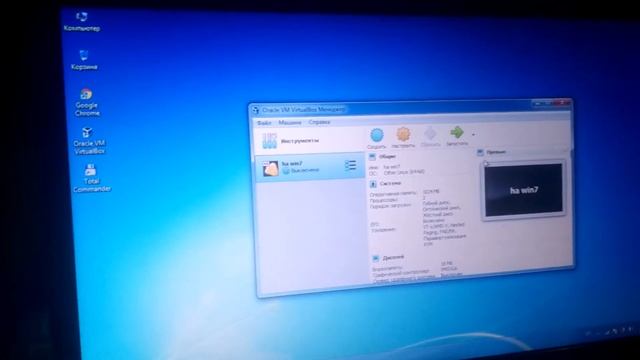Click the Настроить (settings) gear toolbar button

tap(403, 138)
